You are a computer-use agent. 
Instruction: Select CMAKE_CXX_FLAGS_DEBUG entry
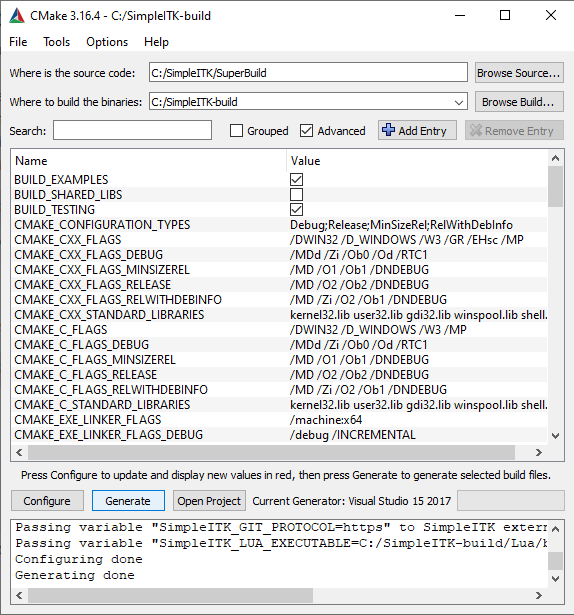[x=89, y=255]
